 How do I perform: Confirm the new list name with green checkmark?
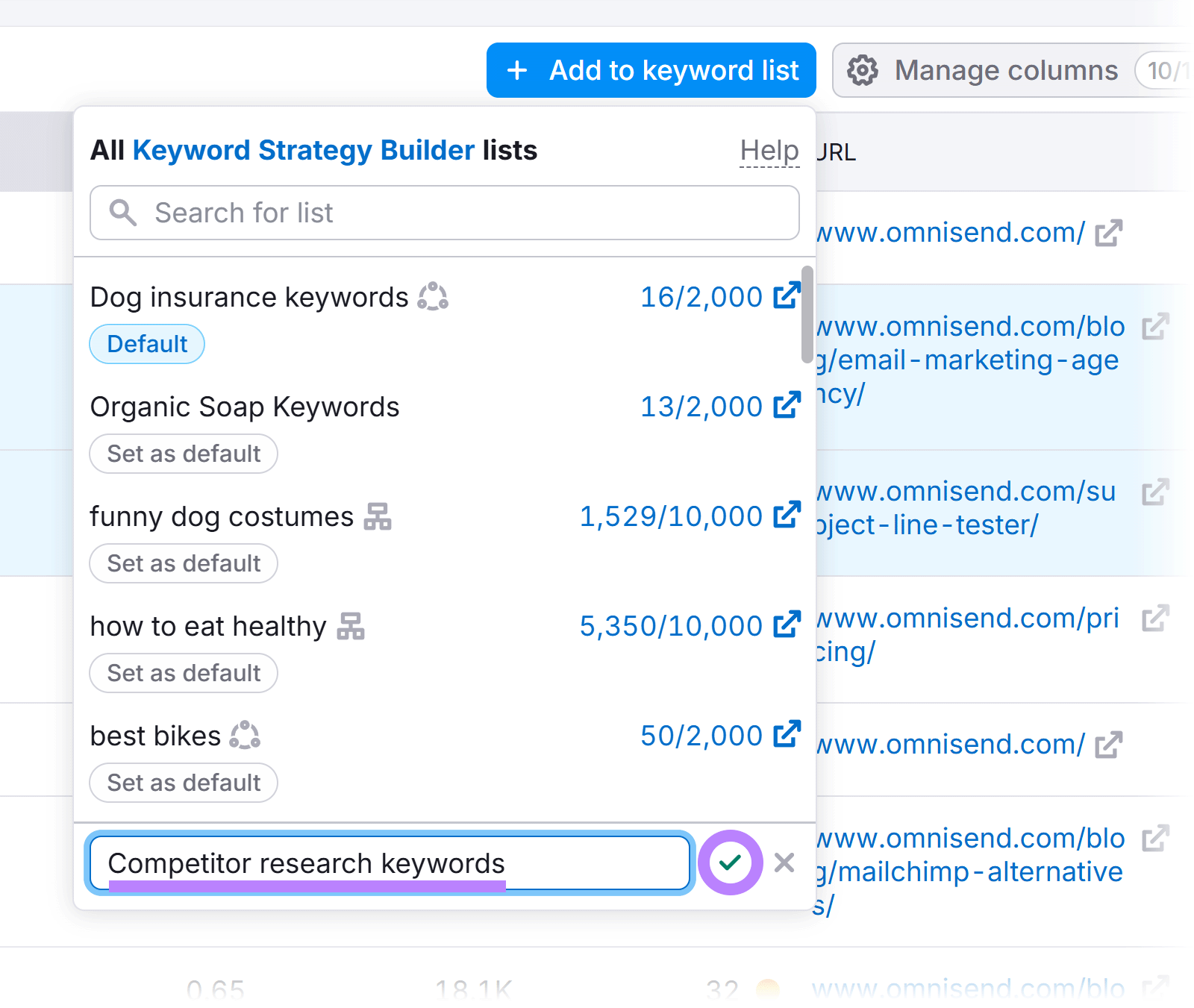730,863
